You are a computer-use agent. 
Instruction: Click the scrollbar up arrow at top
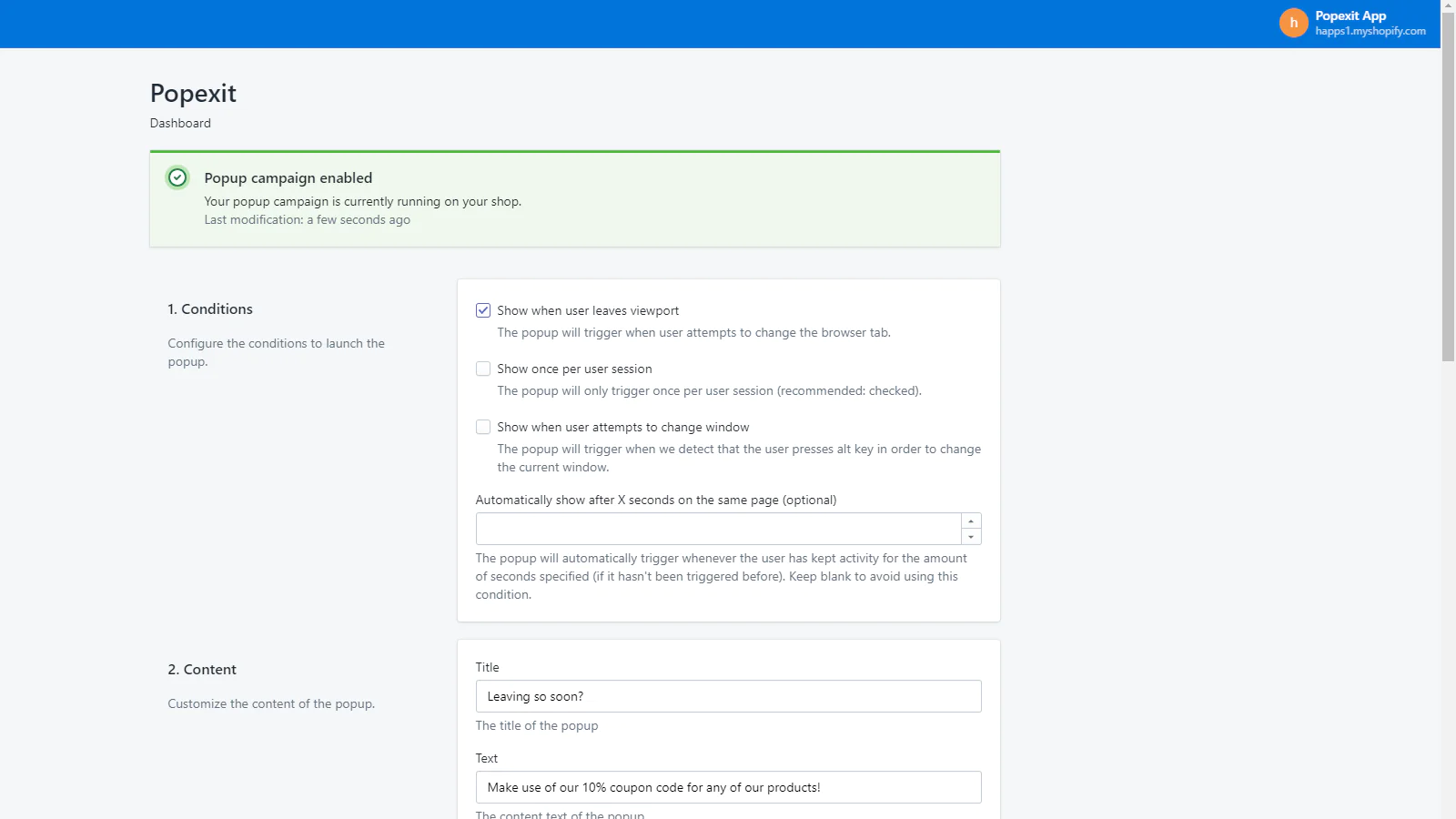pos(1448,5)
